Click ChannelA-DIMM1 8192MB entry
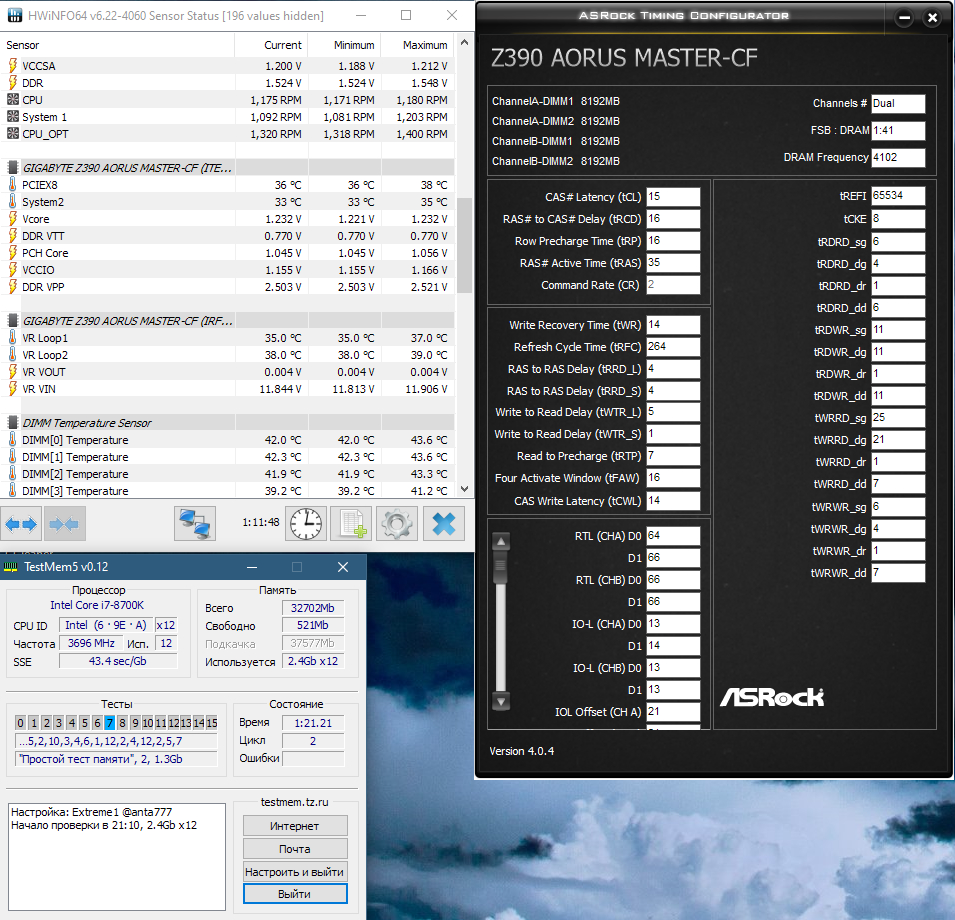Image resolution: width=955 pixels, height=920 pixels. click(555, 101)
